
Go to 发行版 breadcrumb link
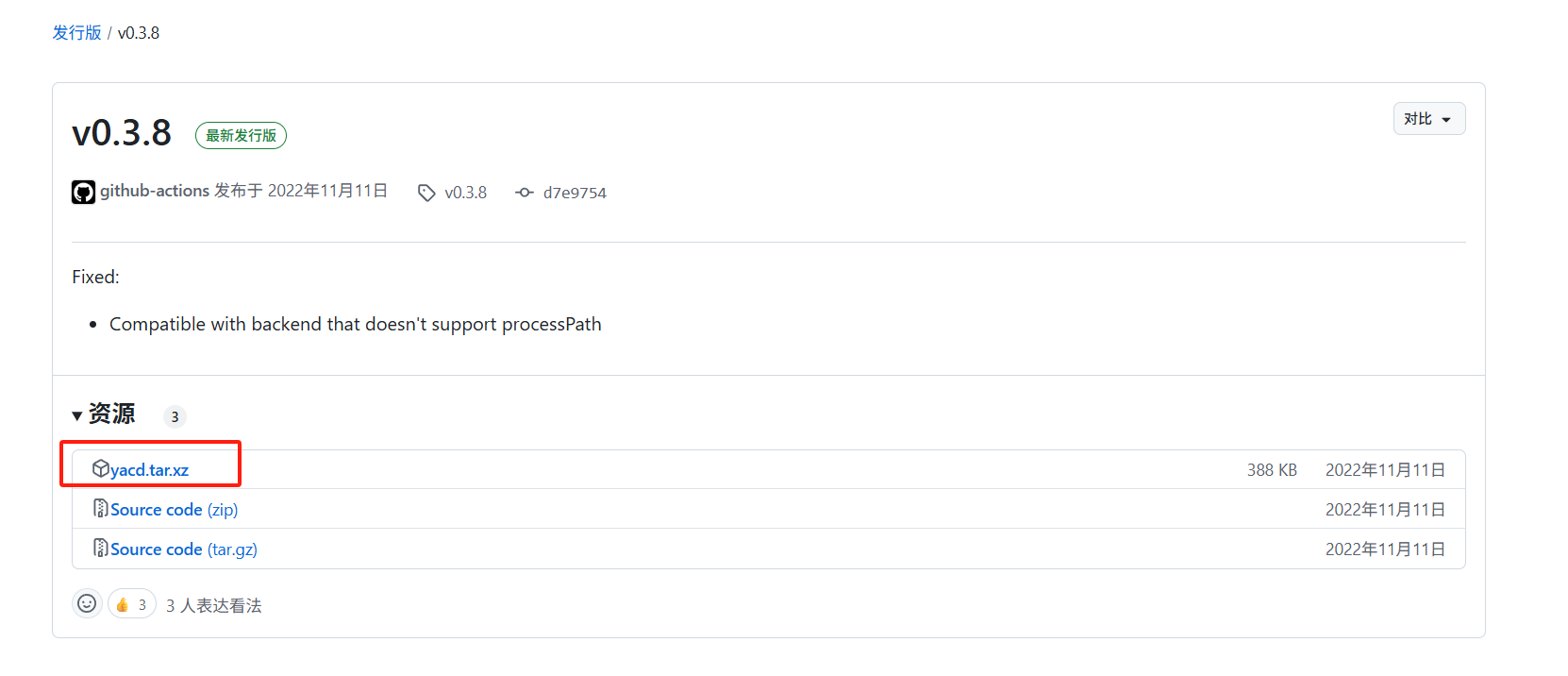click(x=77, y=32)
